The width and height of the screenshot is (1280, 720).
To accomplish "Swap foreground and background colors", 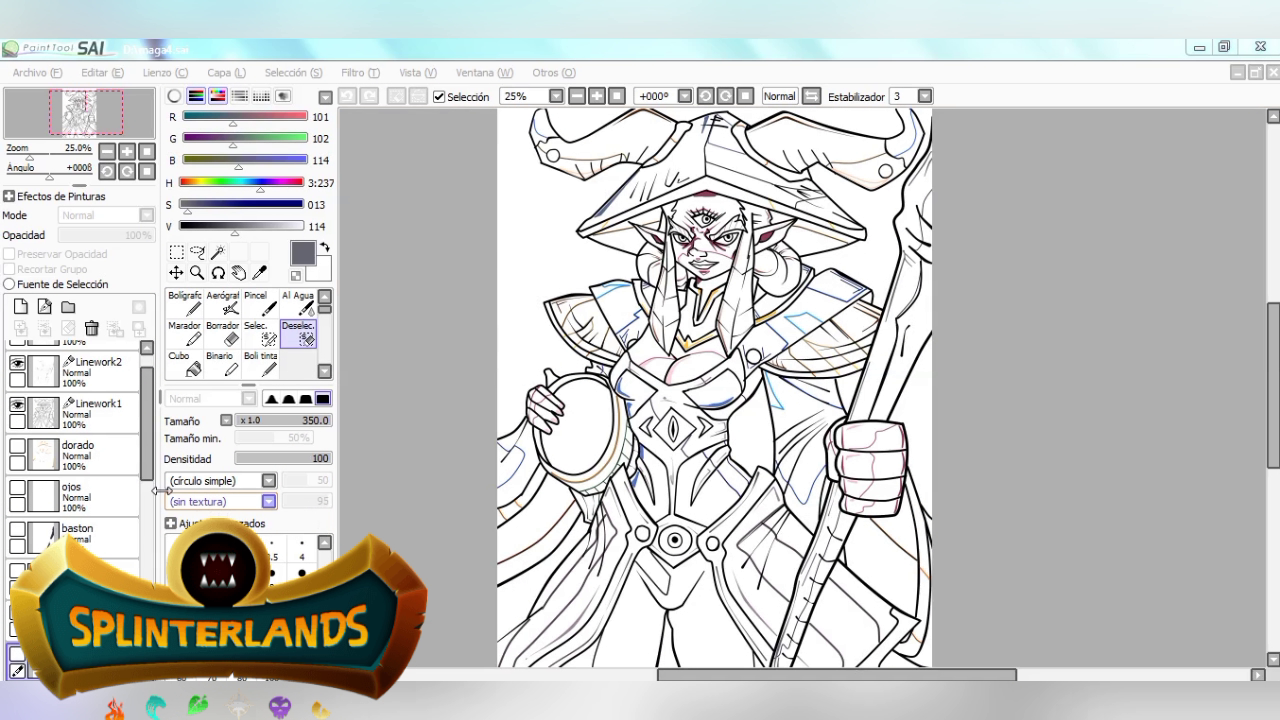I will tap(325, 246).
